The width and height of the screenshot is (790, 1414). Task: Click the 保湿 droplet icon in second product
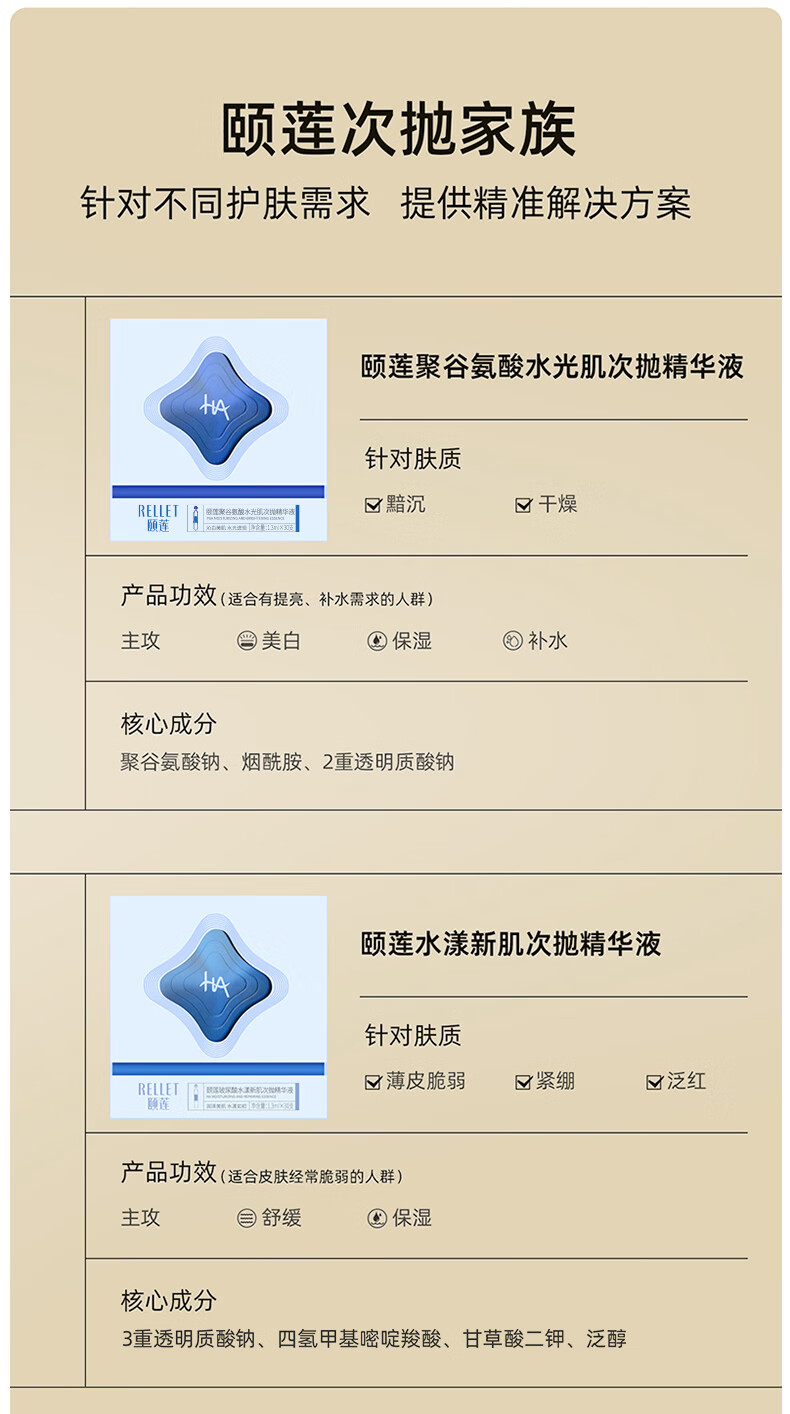(377, 1218)
